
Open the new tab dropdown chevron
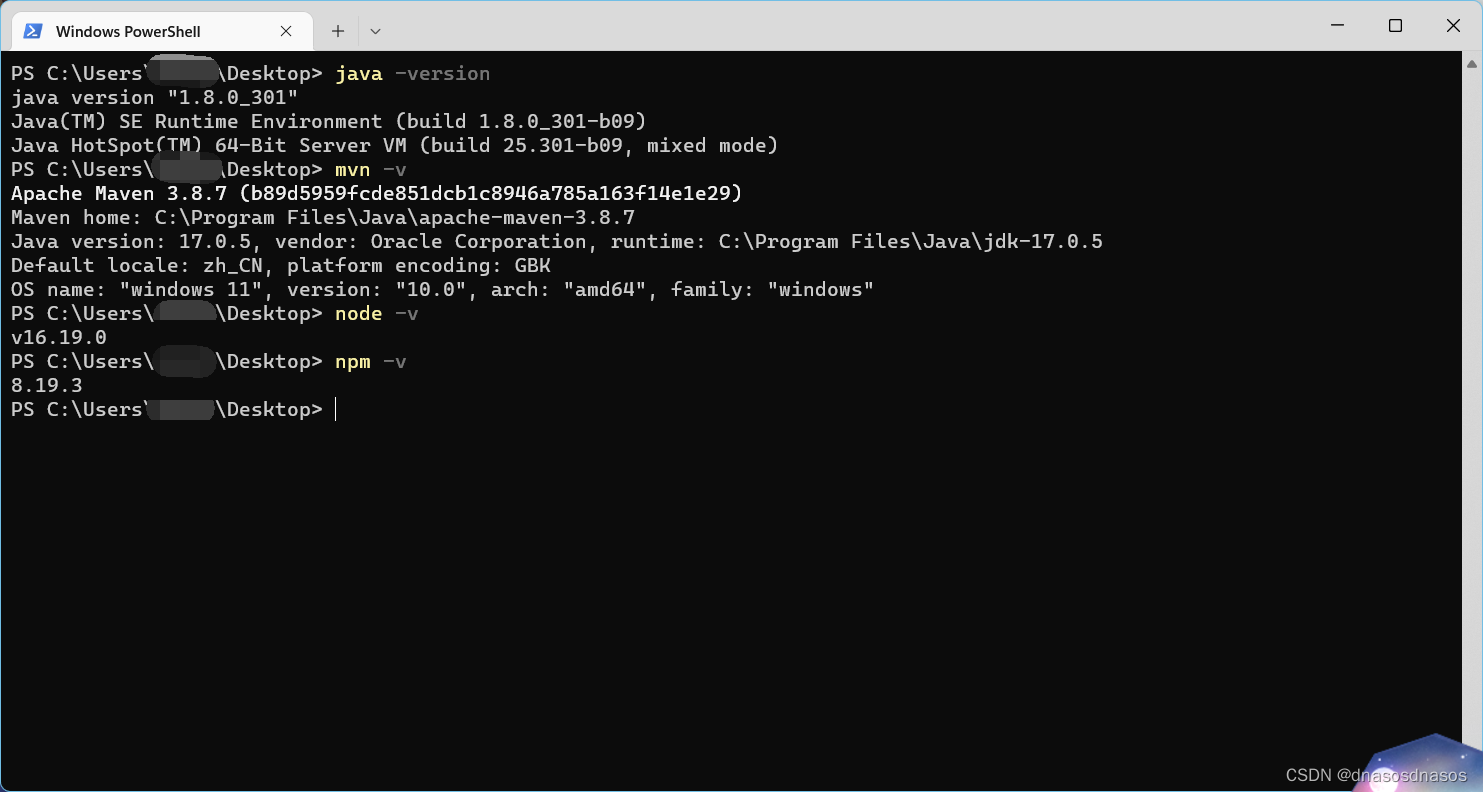tap(375, 31)
